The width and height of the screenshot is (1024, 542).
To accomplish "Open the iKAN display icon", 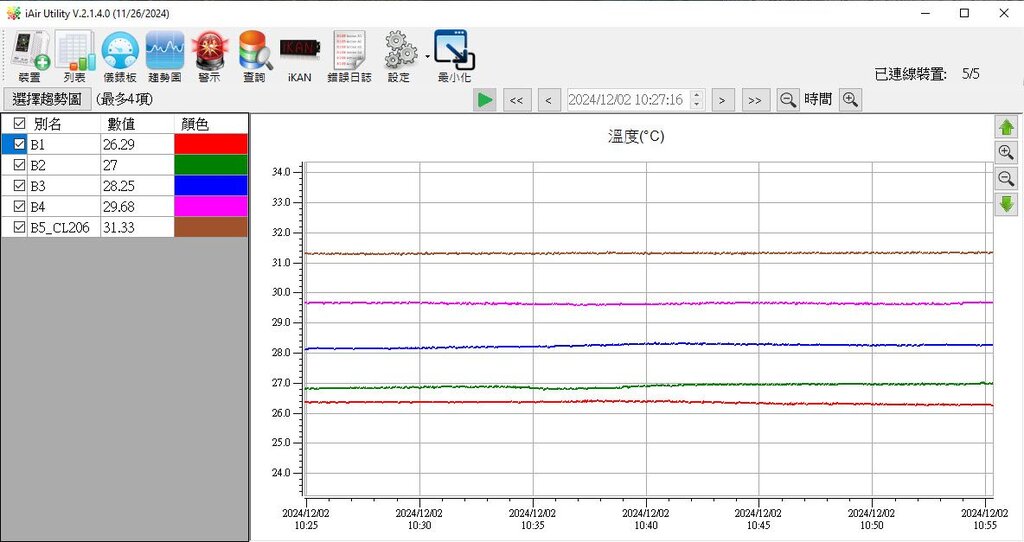I will pyautogui.click(x=300, y=56).
